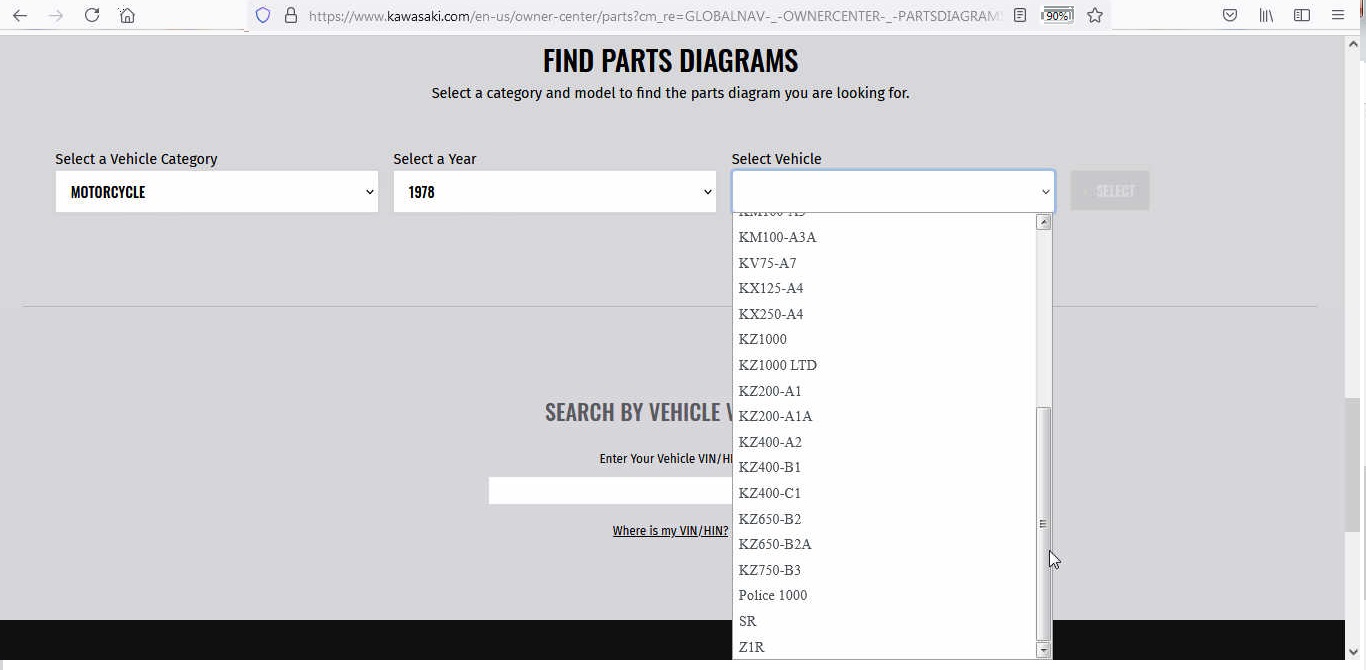Reset the 90% zoom level indicator
The image size is (1366, 670).
tap(1057, 15)
